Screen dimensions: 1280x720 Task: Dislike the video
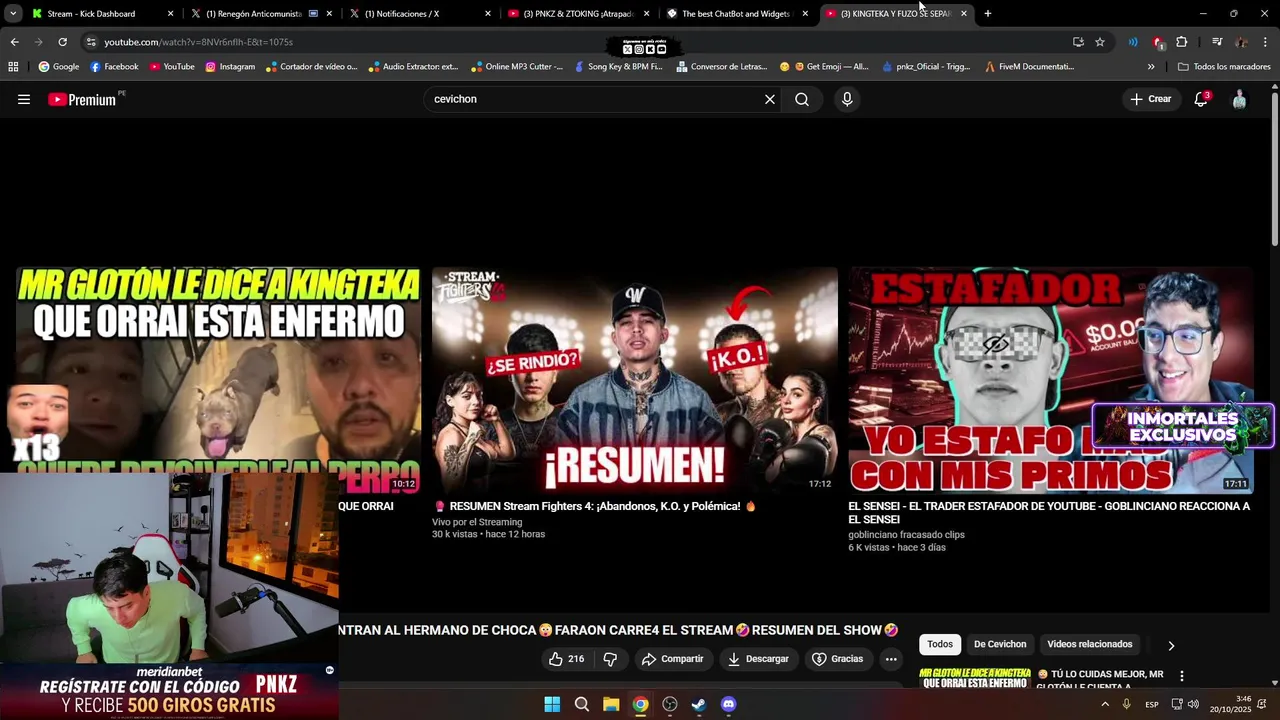coord(610,659)
